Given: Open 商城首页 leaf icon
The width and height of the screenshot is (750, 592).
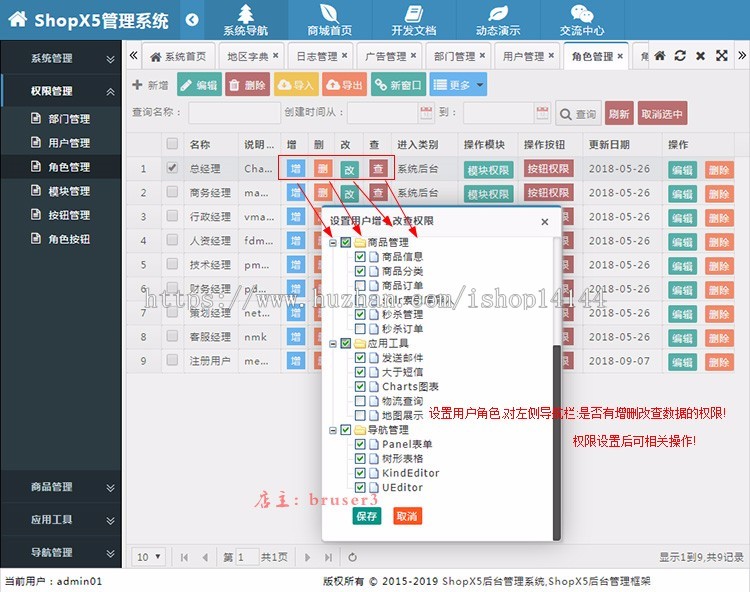Looking at the screenshot, I should (x=330, y=13).
